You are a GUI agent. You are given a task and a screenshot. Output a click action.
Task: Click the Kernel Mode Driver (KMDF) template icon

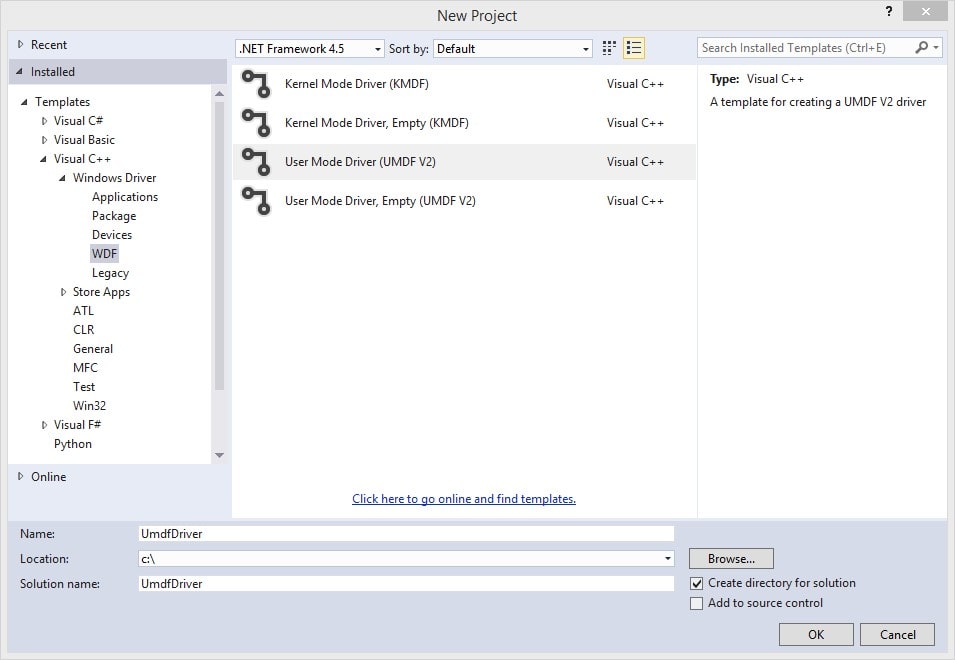coord(256,84)
